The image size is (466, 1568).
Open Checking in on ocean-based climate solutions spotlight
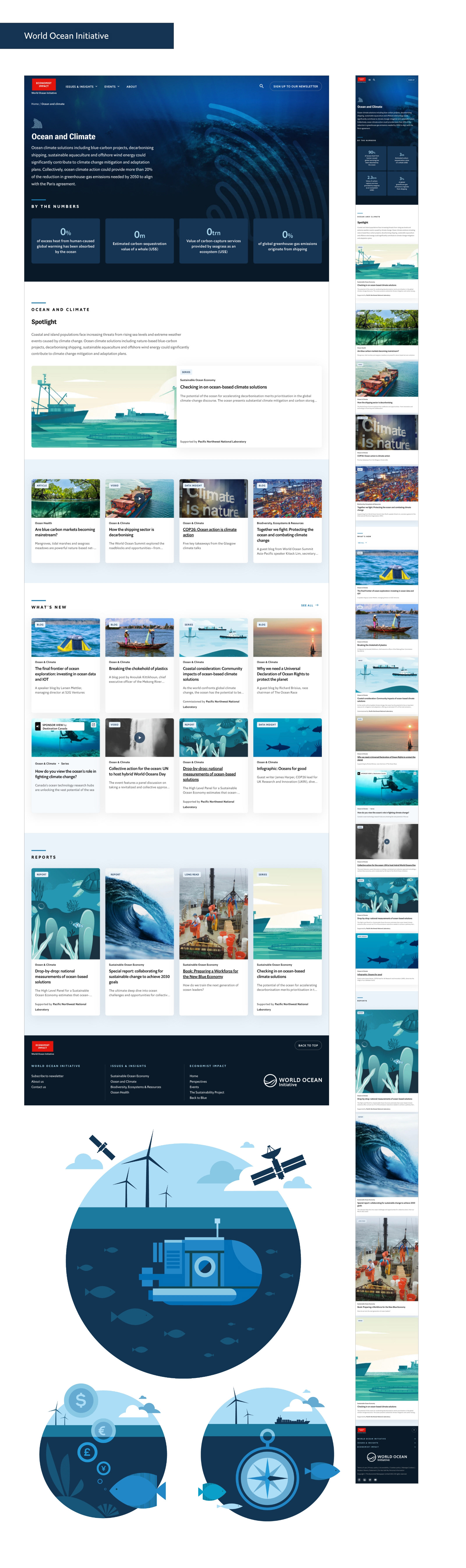click(x=223, y=387)
